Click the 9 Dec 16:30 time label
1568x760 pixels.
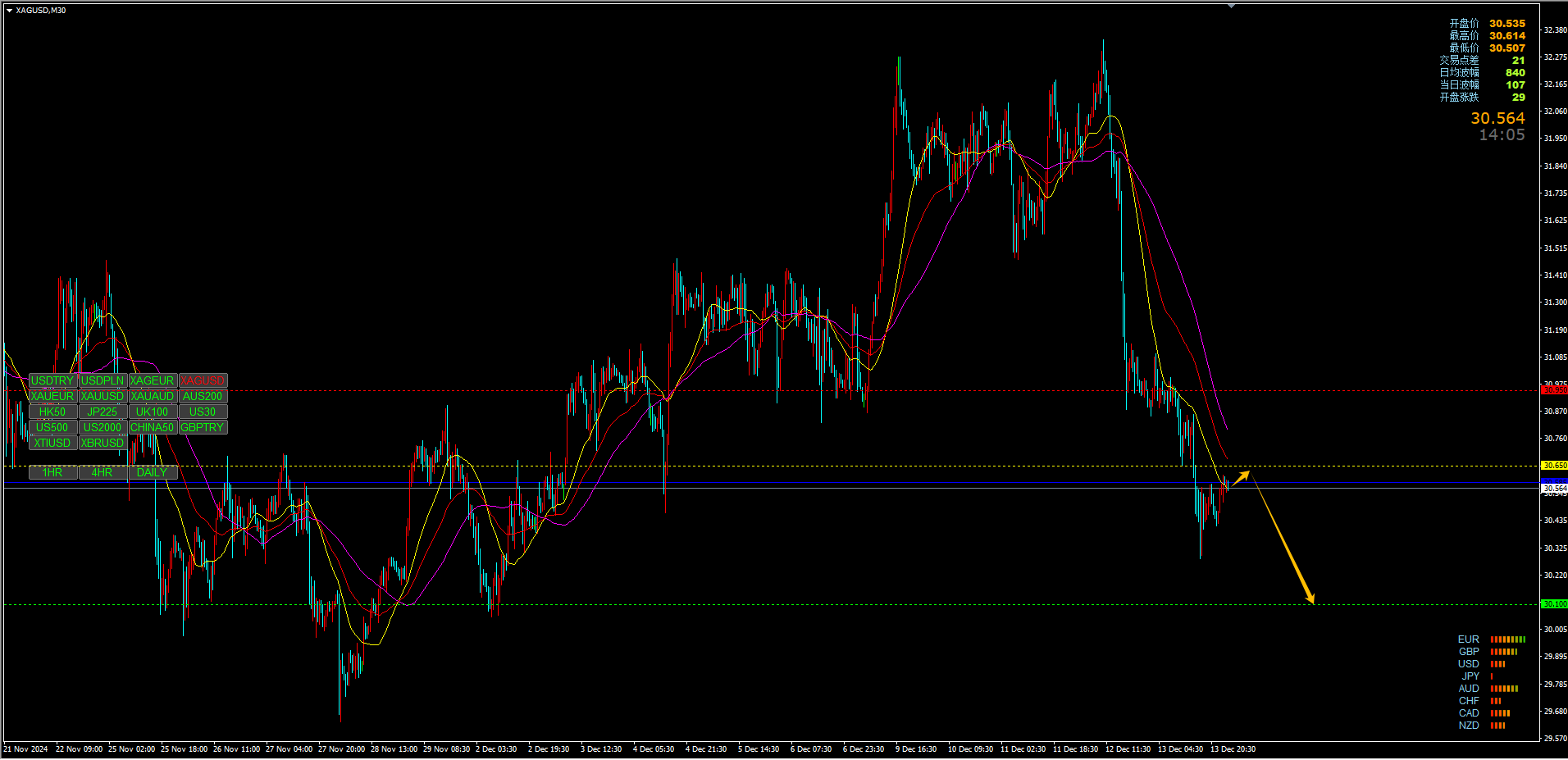(916, 749)
